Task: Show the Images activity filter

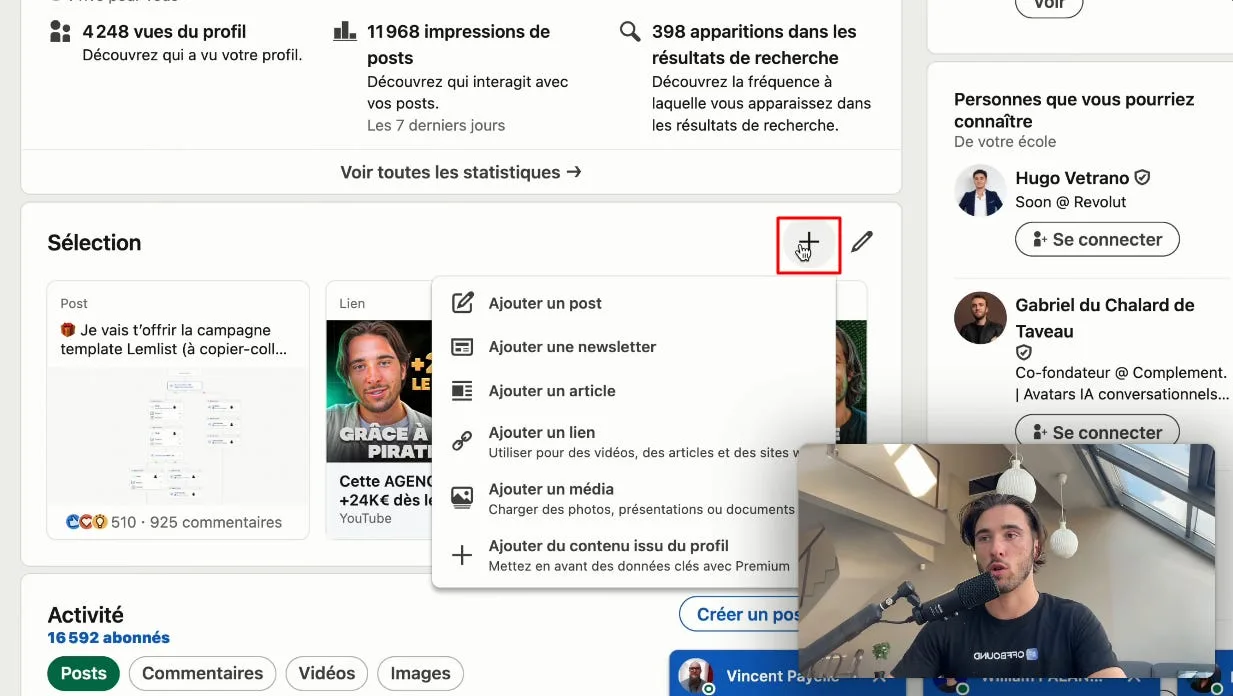Action: 420,673
